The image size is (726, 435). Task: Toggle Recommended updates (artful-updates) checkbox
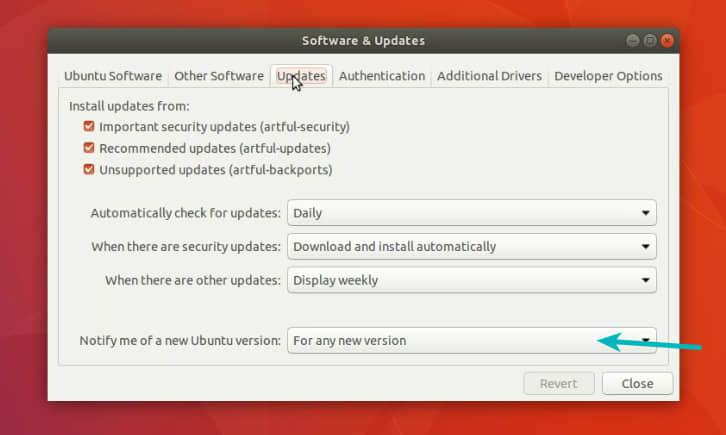[90, 148]
